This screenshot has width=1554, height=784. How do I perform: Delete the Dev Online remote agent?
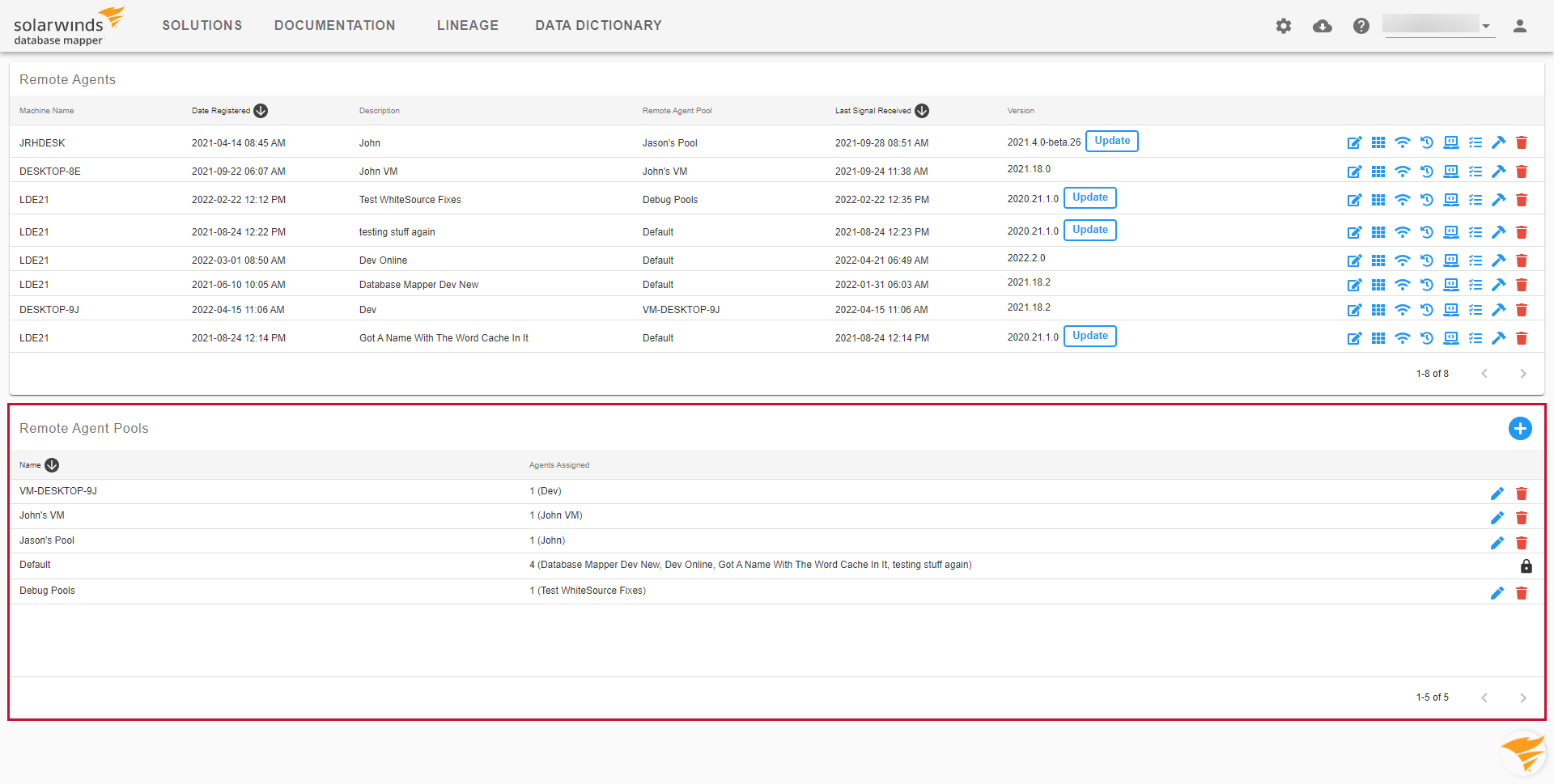1522,261
